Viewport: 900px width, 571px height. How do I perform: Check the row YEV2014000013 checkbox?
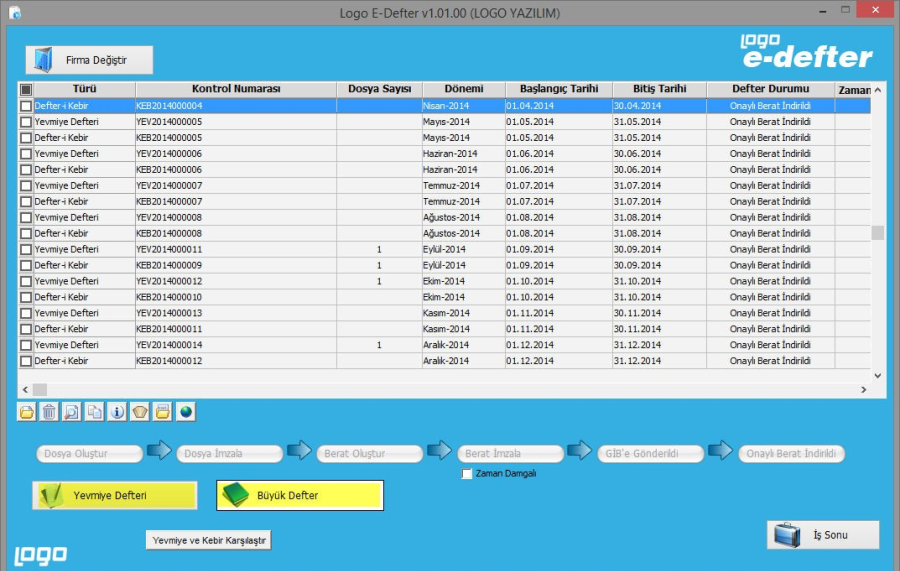click(26, 313)
